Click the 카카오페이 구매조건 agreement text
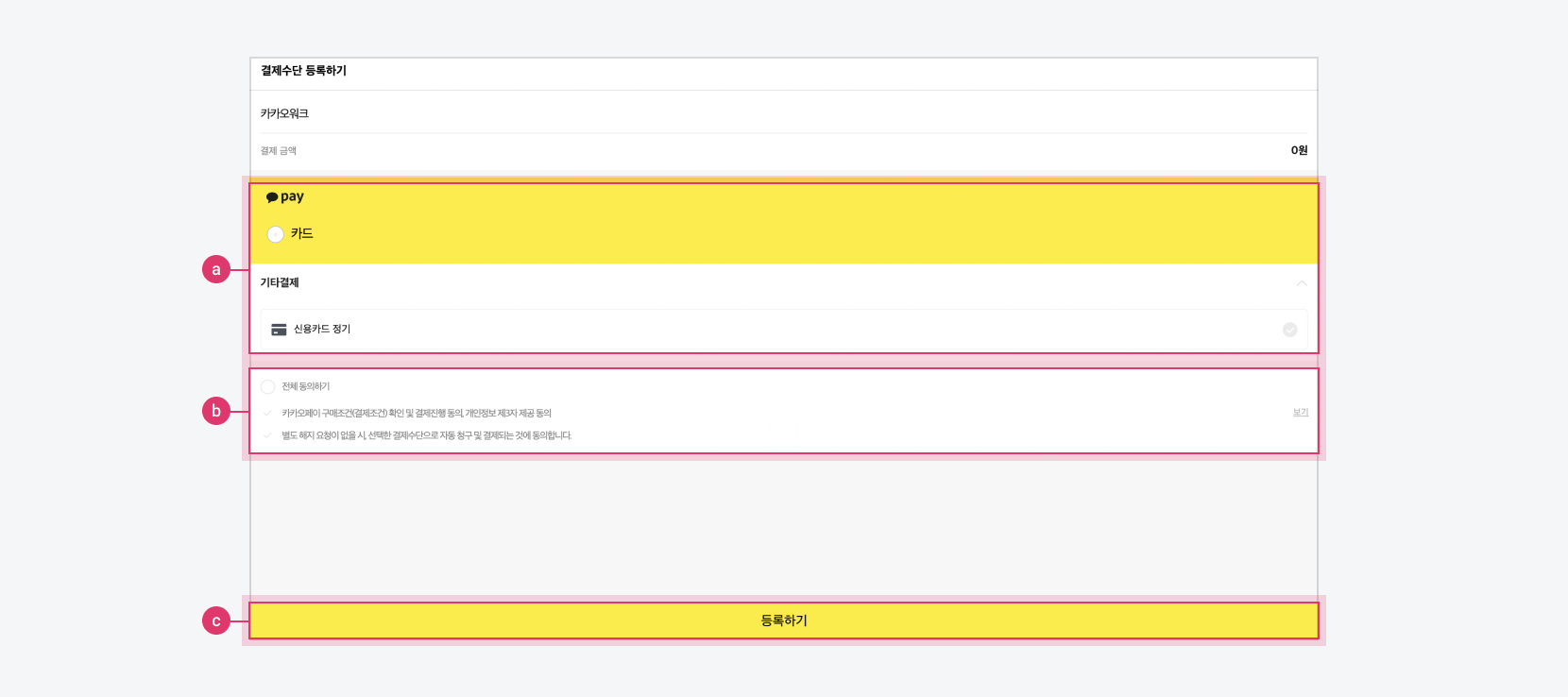Screen dimensions: 1568x697 pos(417,414)
